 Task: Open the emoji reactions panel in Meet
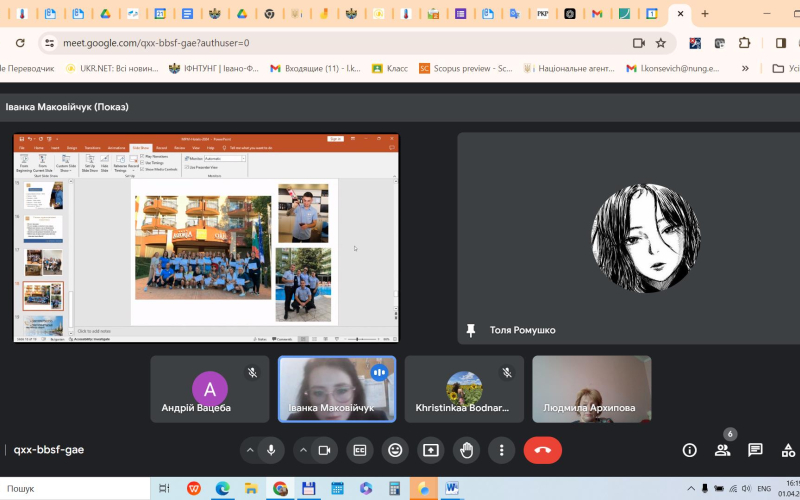click(x=395, y=450)
